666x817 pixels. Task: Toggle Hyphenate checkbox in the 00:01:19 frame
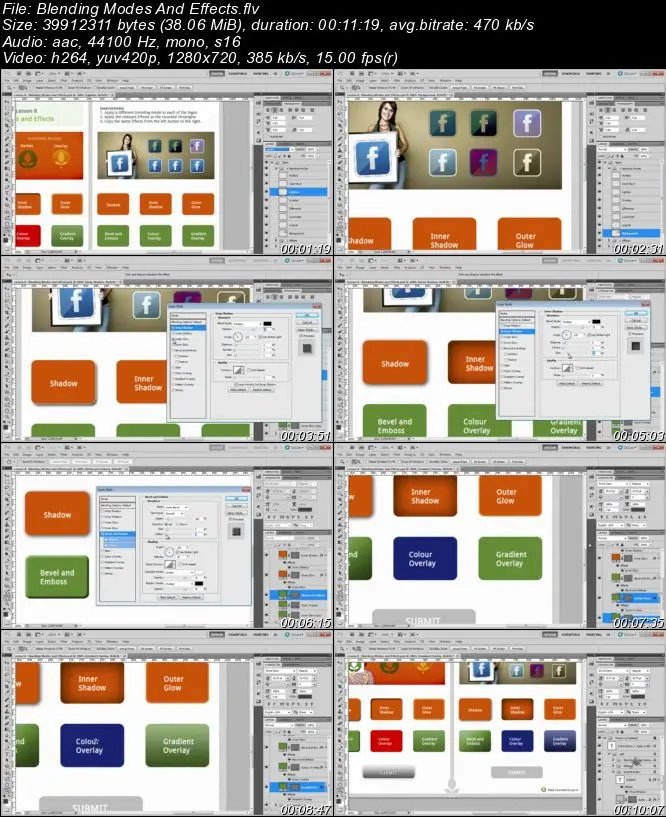pyautogui.click(x=267, y=137)
